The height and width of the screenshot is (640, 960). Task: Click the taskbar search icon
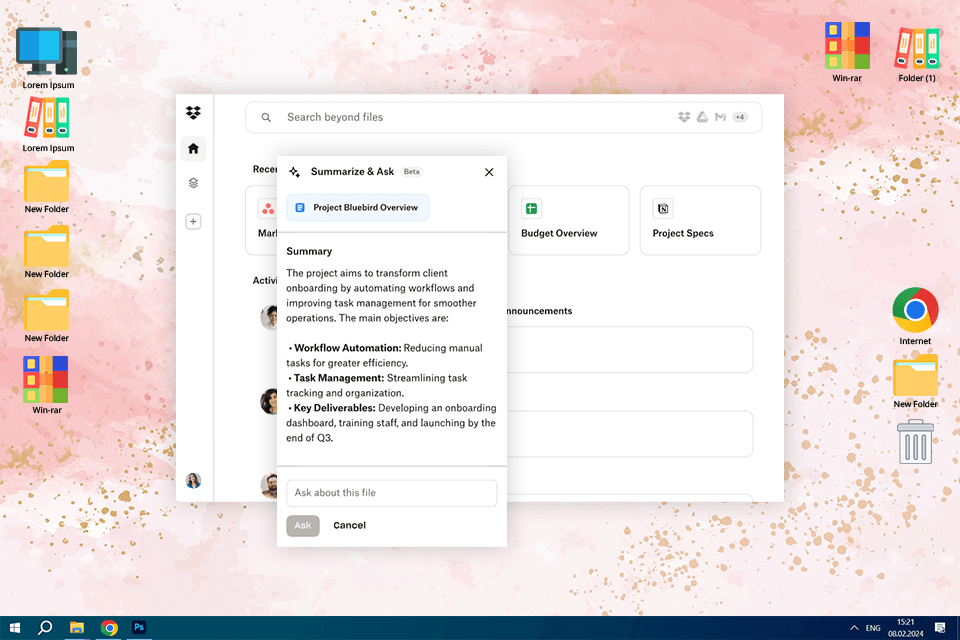coord(45,628)
